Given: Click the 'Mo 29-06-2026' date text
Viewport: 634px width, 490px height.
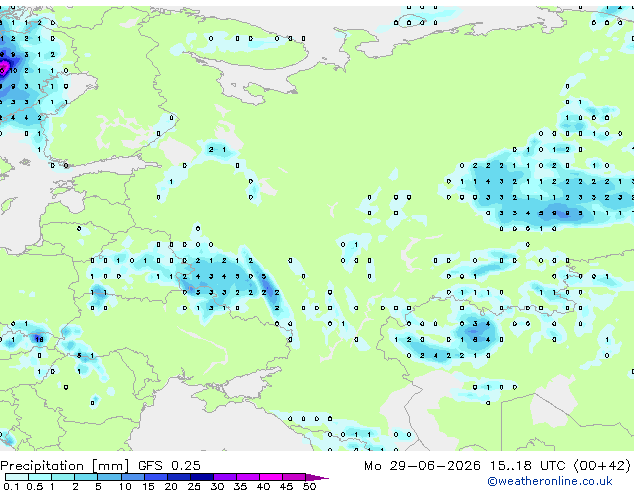Looking at the screenshot, I should [x=422, y=466].
